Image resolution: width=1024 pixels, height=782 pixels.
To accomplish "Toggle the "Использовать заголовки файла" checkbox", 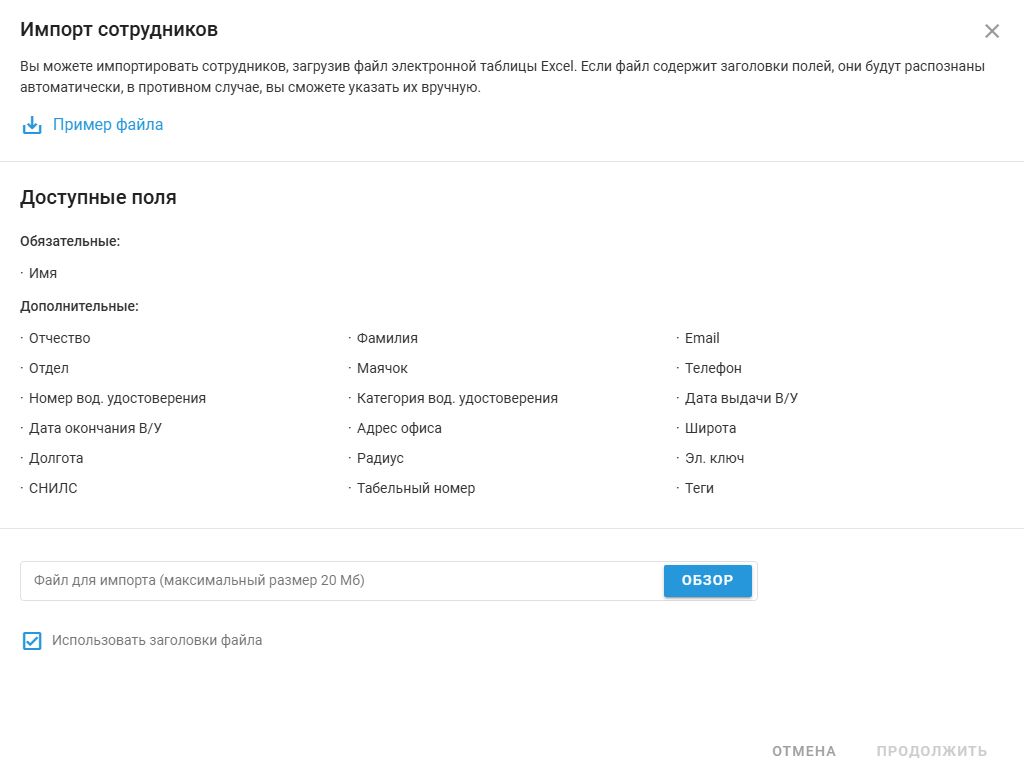I will [x=32, y=641].
